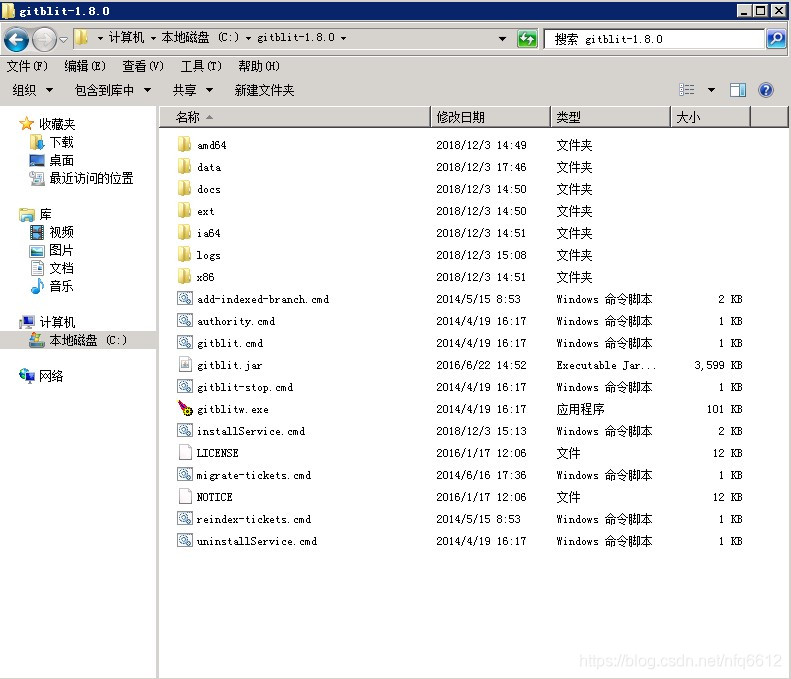
Task: Select 收藏夹 star icon in sidebar
Action: tap(27, 124)
